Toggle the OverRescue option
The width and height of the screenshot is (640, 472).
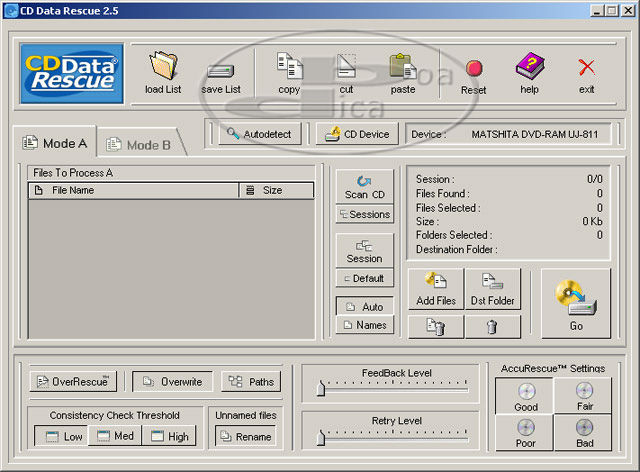(74, 381)
